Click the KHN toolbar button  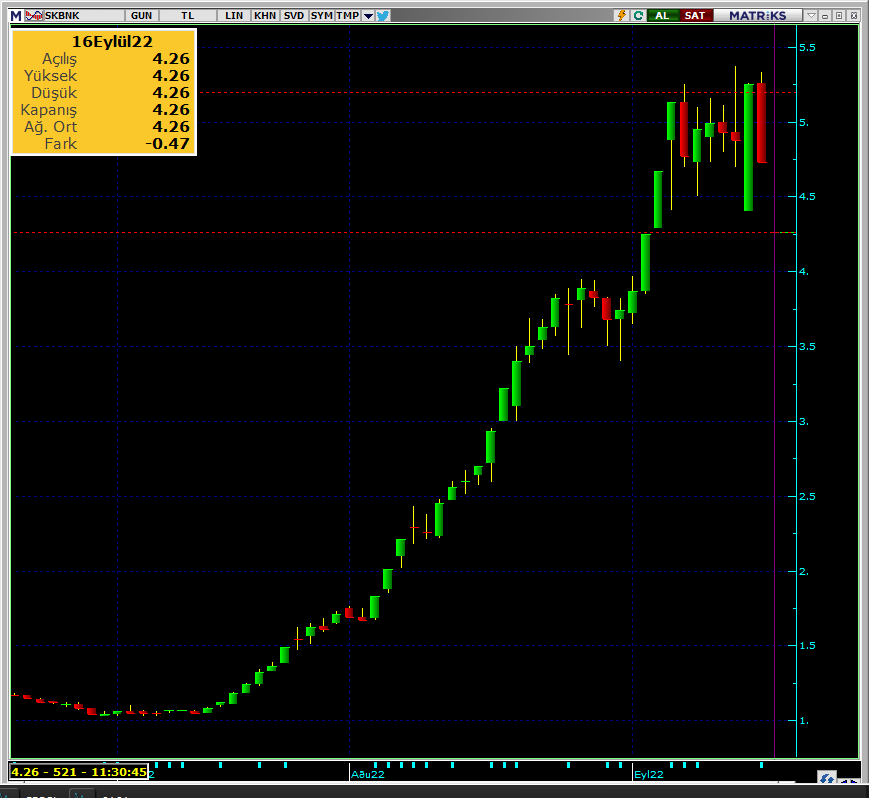tap(265, 16)
